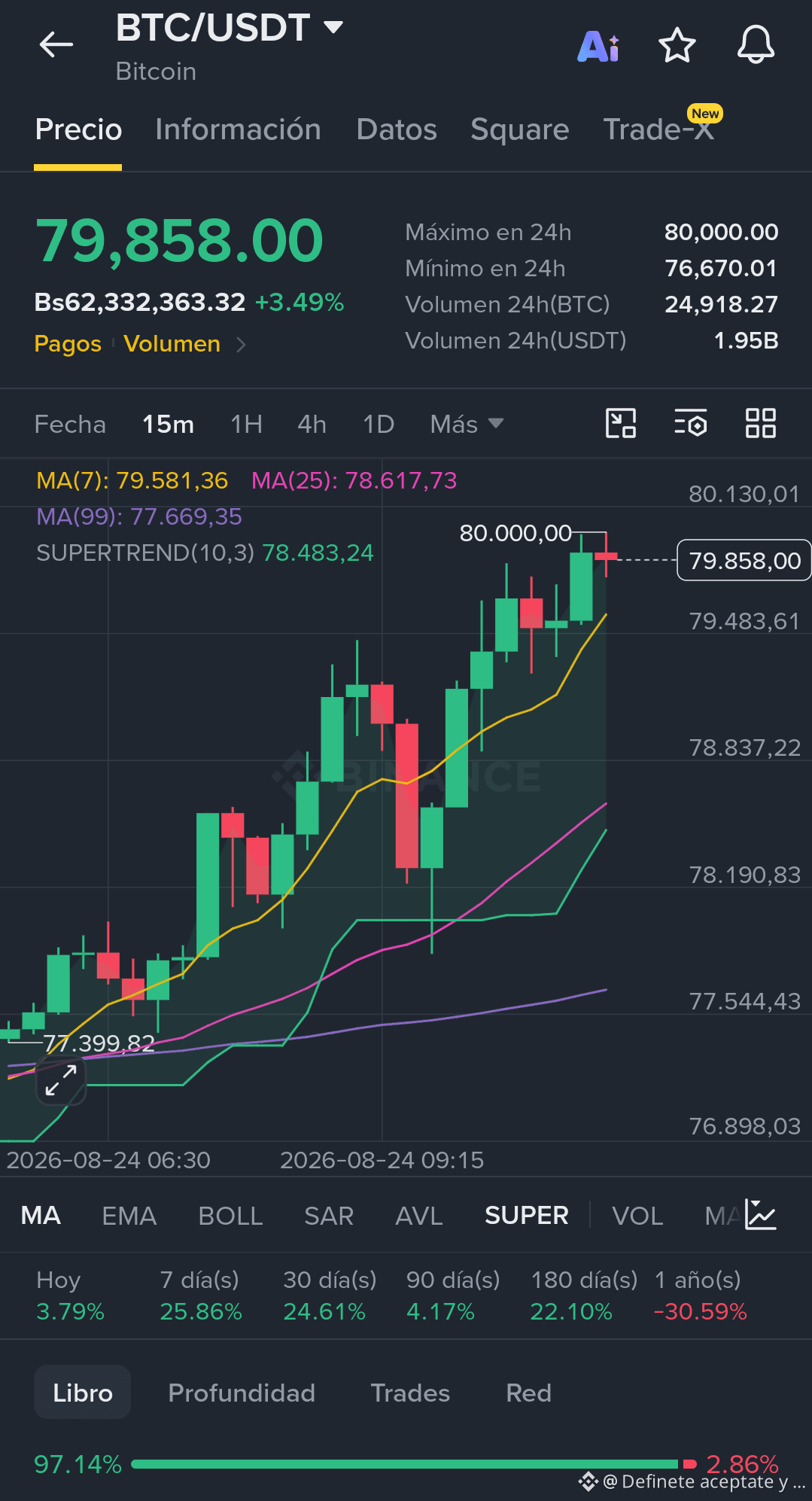Switch to the Precio tab
This screenshot has width=812, height=1501.
pos(78,129)
